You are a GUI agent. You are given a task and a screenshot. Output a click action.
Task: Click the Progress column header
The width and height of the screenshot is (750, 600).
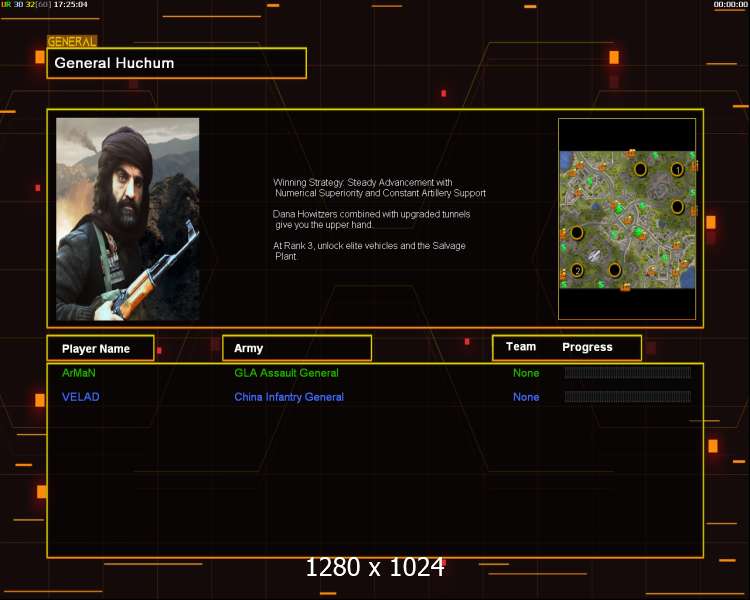pyautogui.click(x=588, y=347)
